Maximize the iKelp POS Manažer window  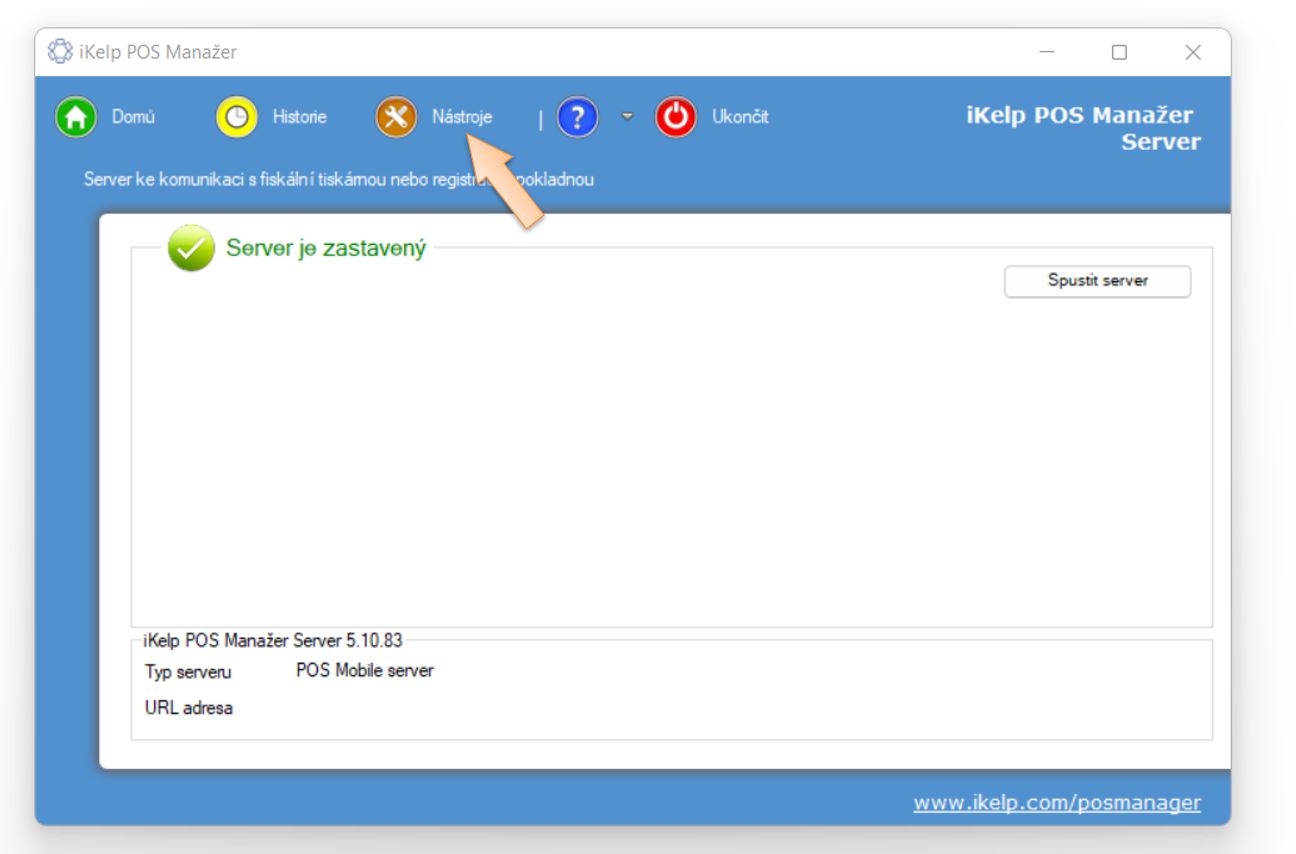pos(1119,52)
